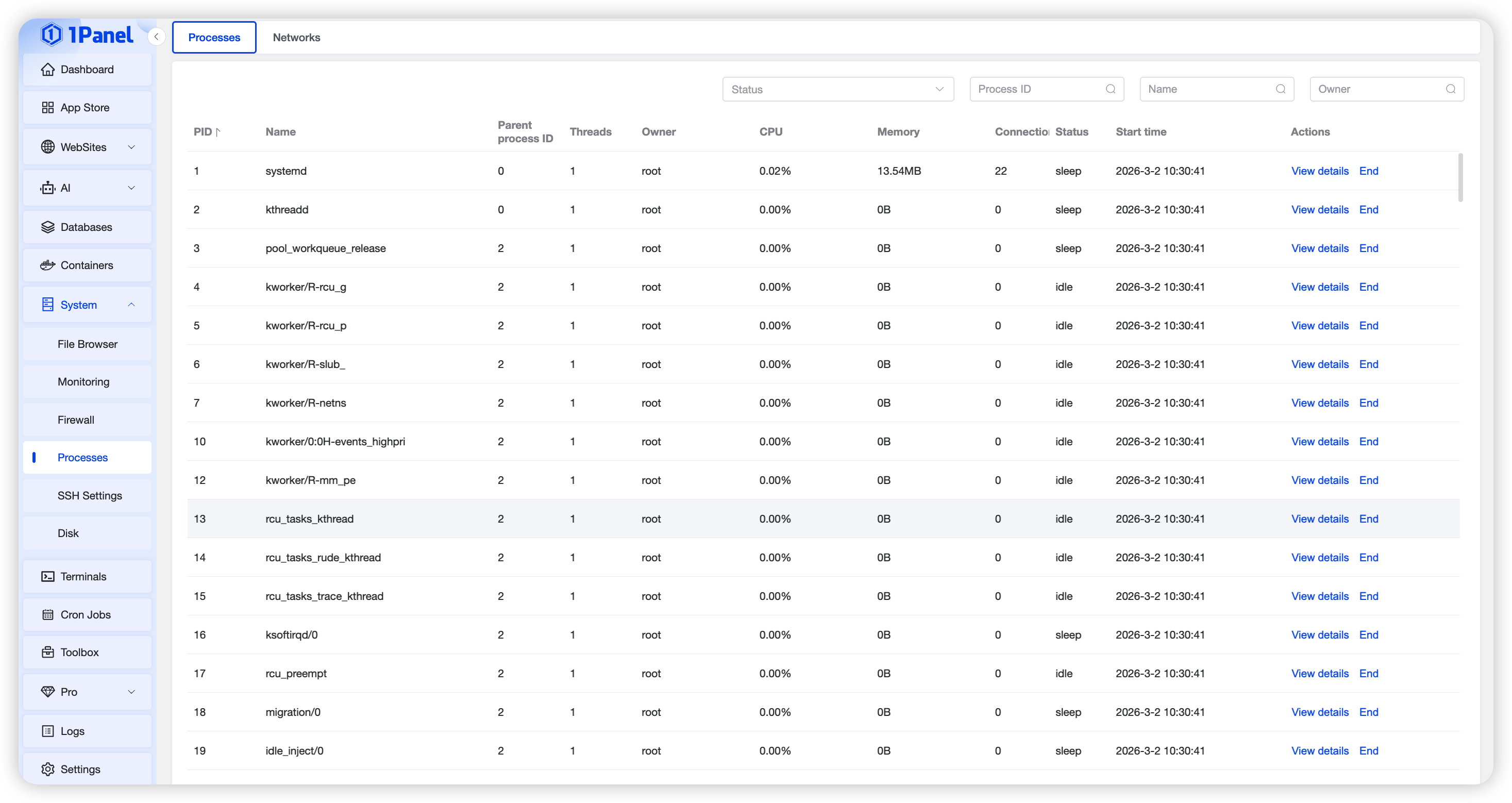Click the App Store grid icon

(x=47, y=107)
